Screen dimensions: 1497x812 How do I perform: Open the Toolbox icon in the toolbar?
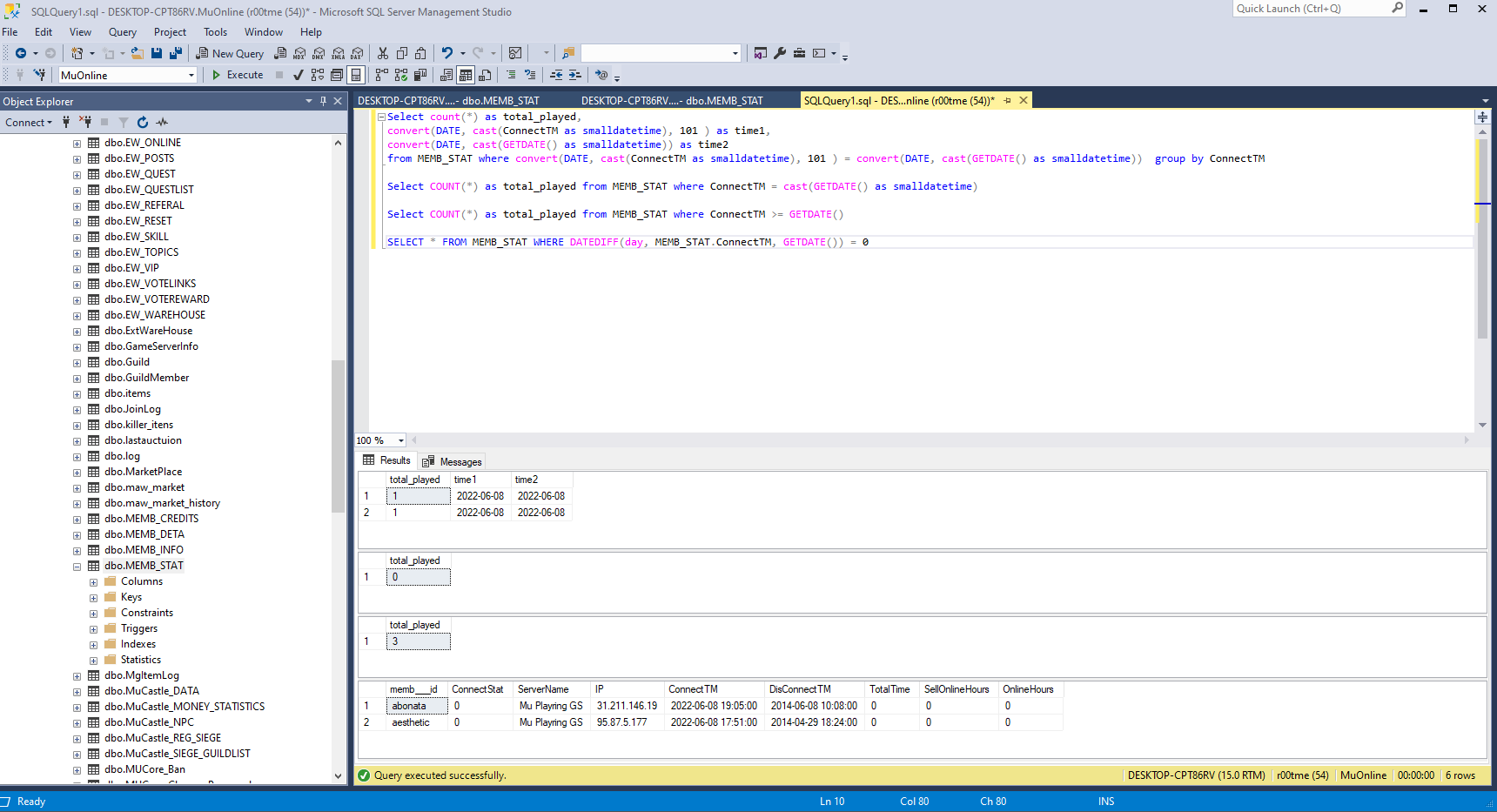point(799,53)
